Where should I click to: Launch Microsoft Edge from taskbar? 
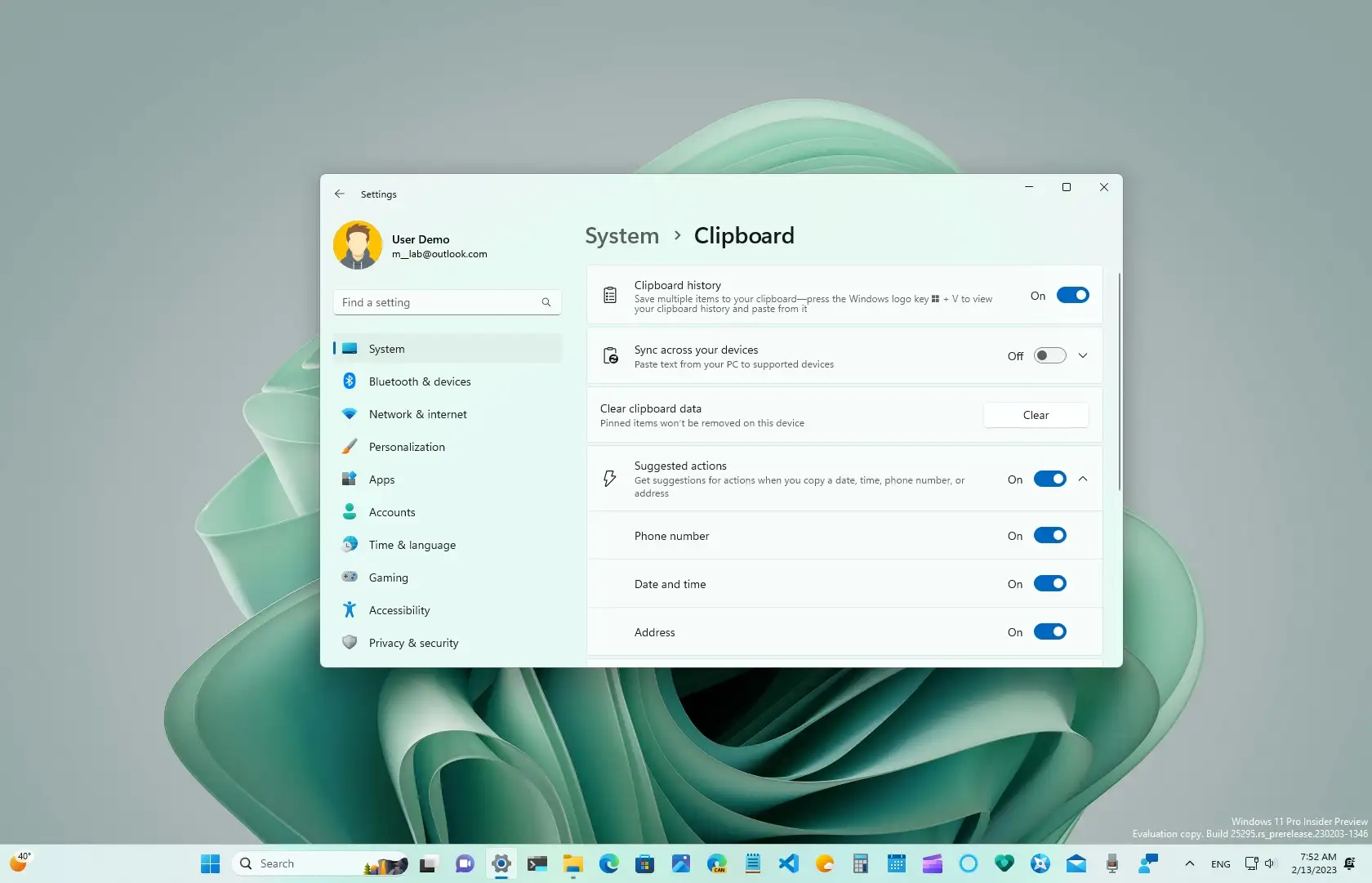coord(608,863)
